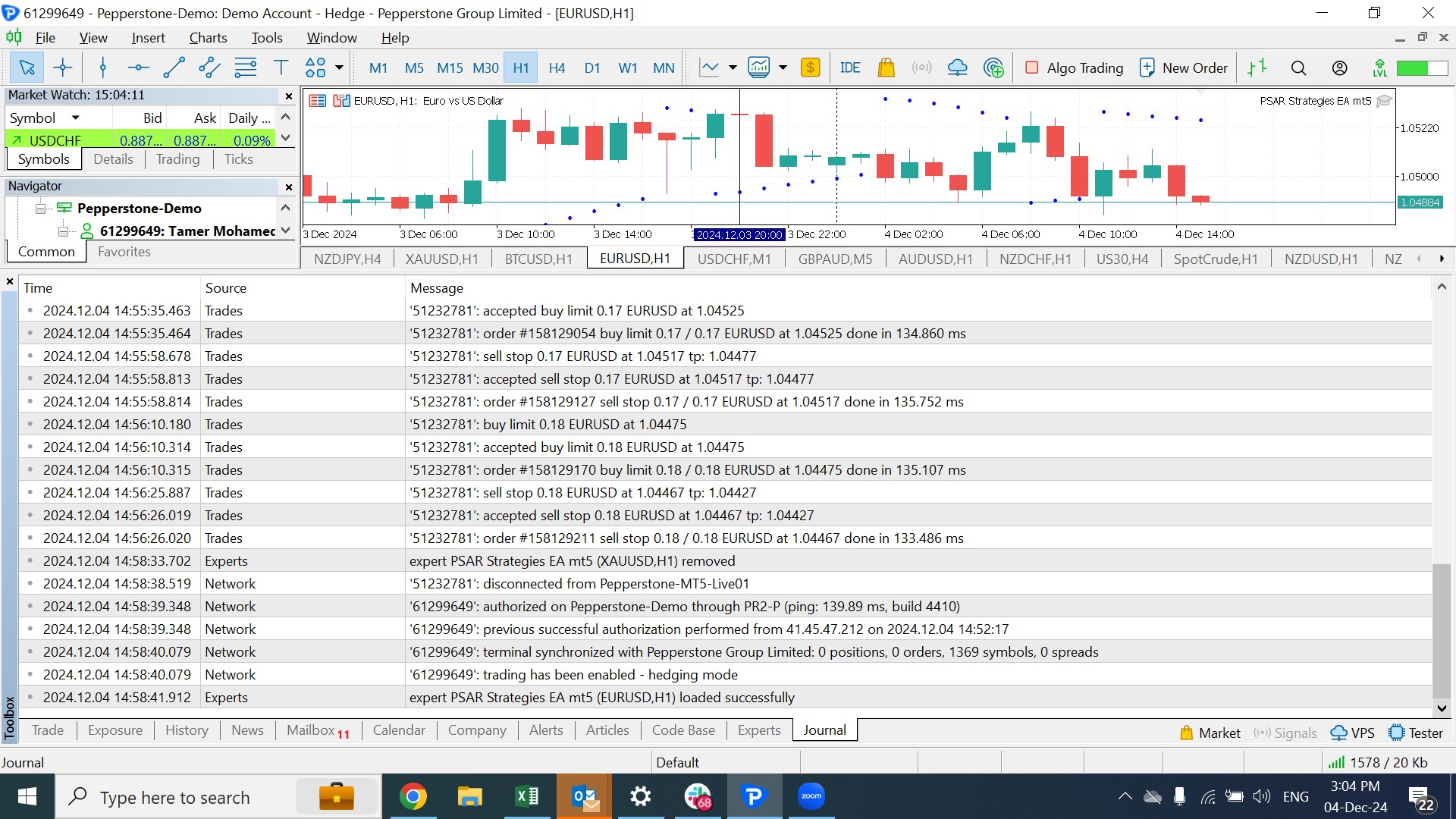Screen dimensions: 1456x819
Task: Open the Charts menu
Action: (208, 38)
